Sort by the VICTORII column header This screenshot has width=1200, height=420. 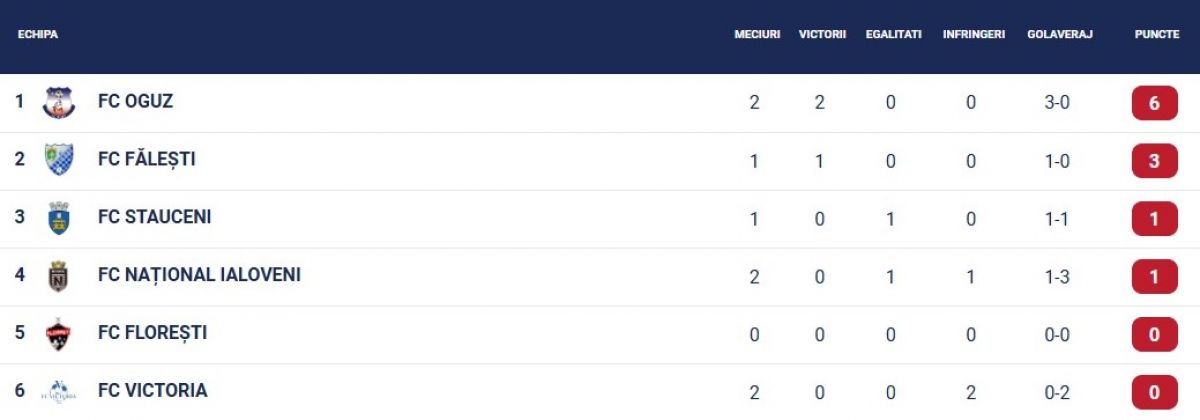tap(822, 34)
